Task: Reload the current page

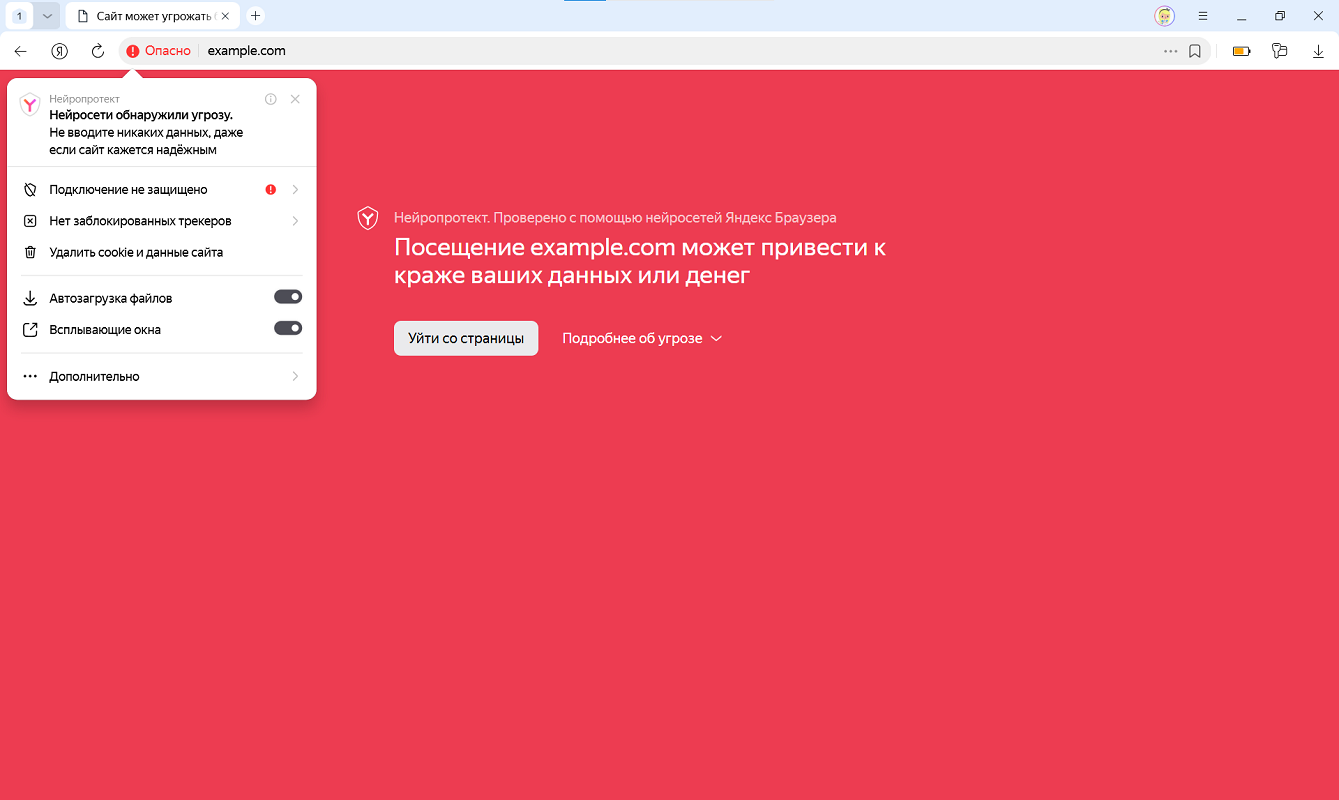Action: click(x=97, y=51)
